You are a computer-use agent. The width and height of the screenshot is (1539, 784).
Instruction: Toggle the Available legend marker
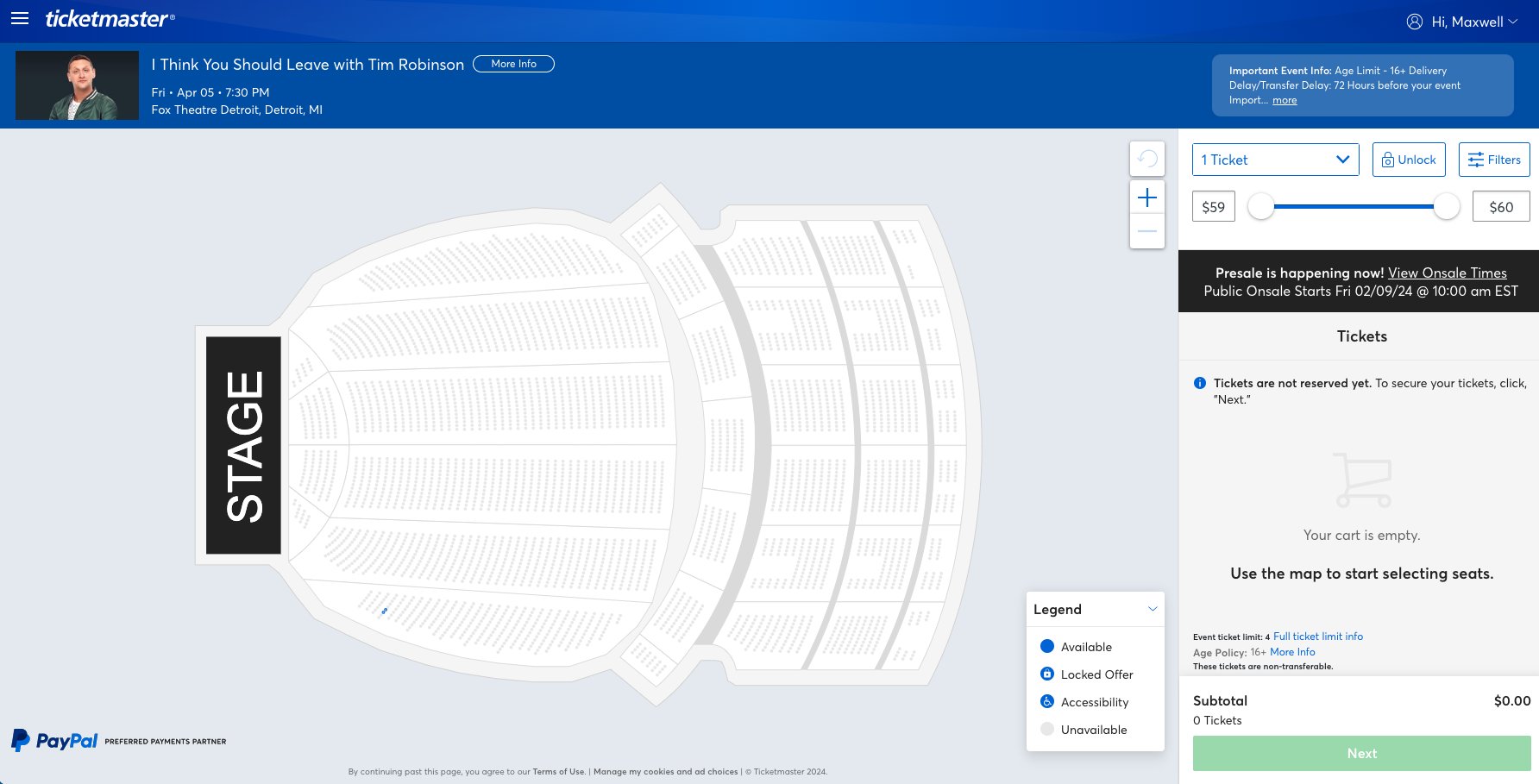tap(1046, 645)
